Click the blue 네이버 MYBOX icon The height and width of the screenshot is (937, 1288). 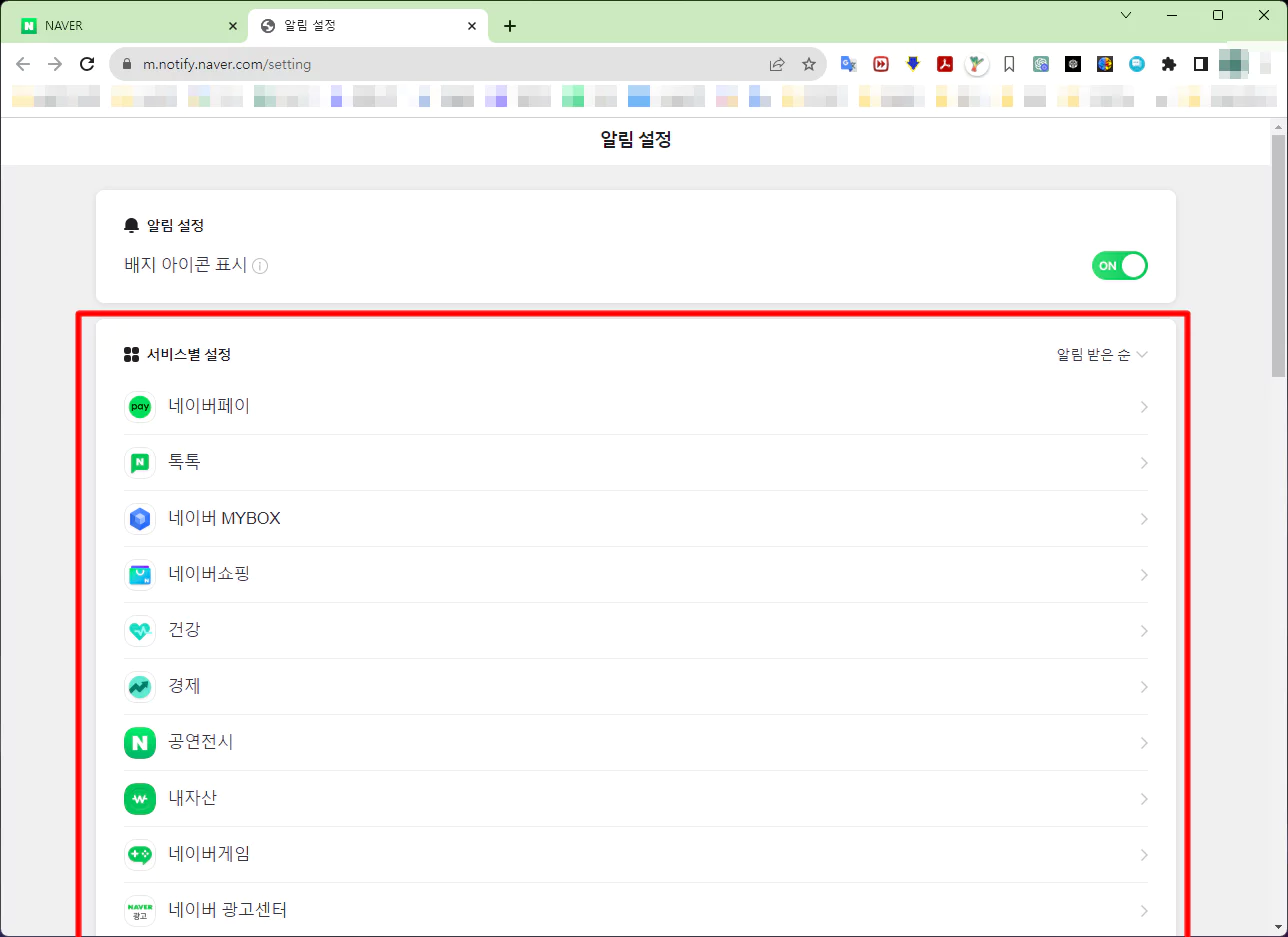tap(140, 519)
